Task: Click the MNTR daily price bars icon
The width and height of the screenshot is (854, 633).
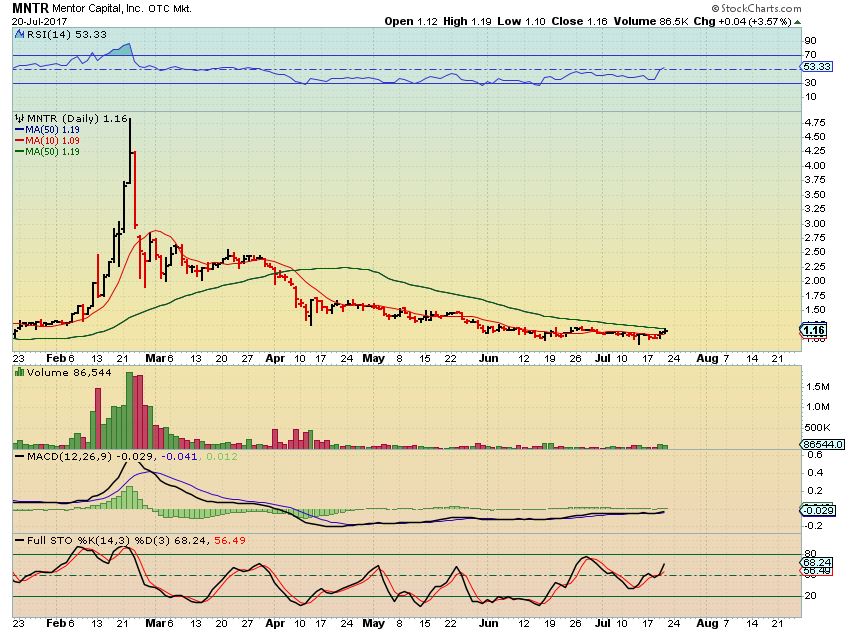Action: coord(19,118)
